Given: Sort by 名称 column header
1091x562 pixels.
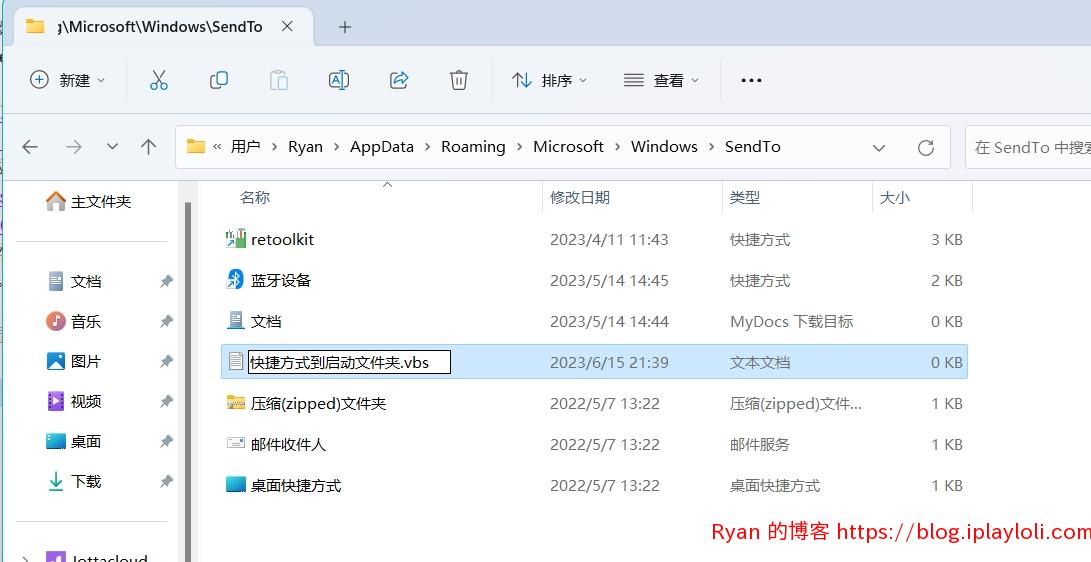Looking at the screenshot, I should [x=255, y=198].
